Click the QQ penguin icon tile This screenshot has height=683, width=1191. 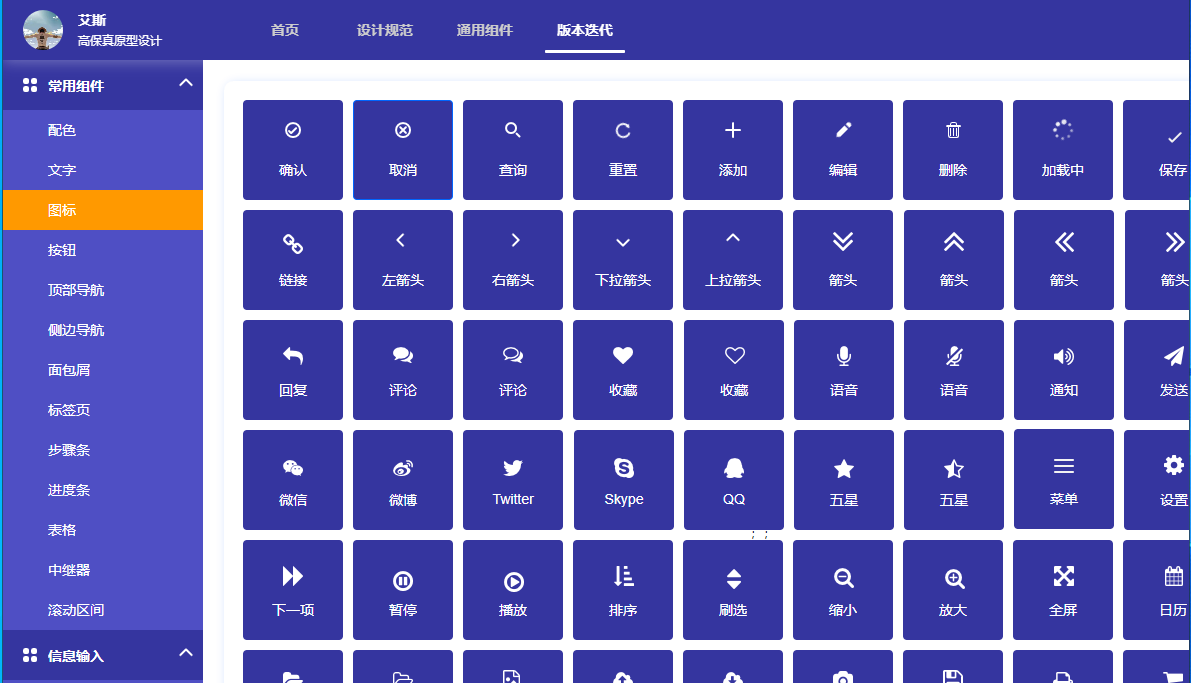(734, 480)
